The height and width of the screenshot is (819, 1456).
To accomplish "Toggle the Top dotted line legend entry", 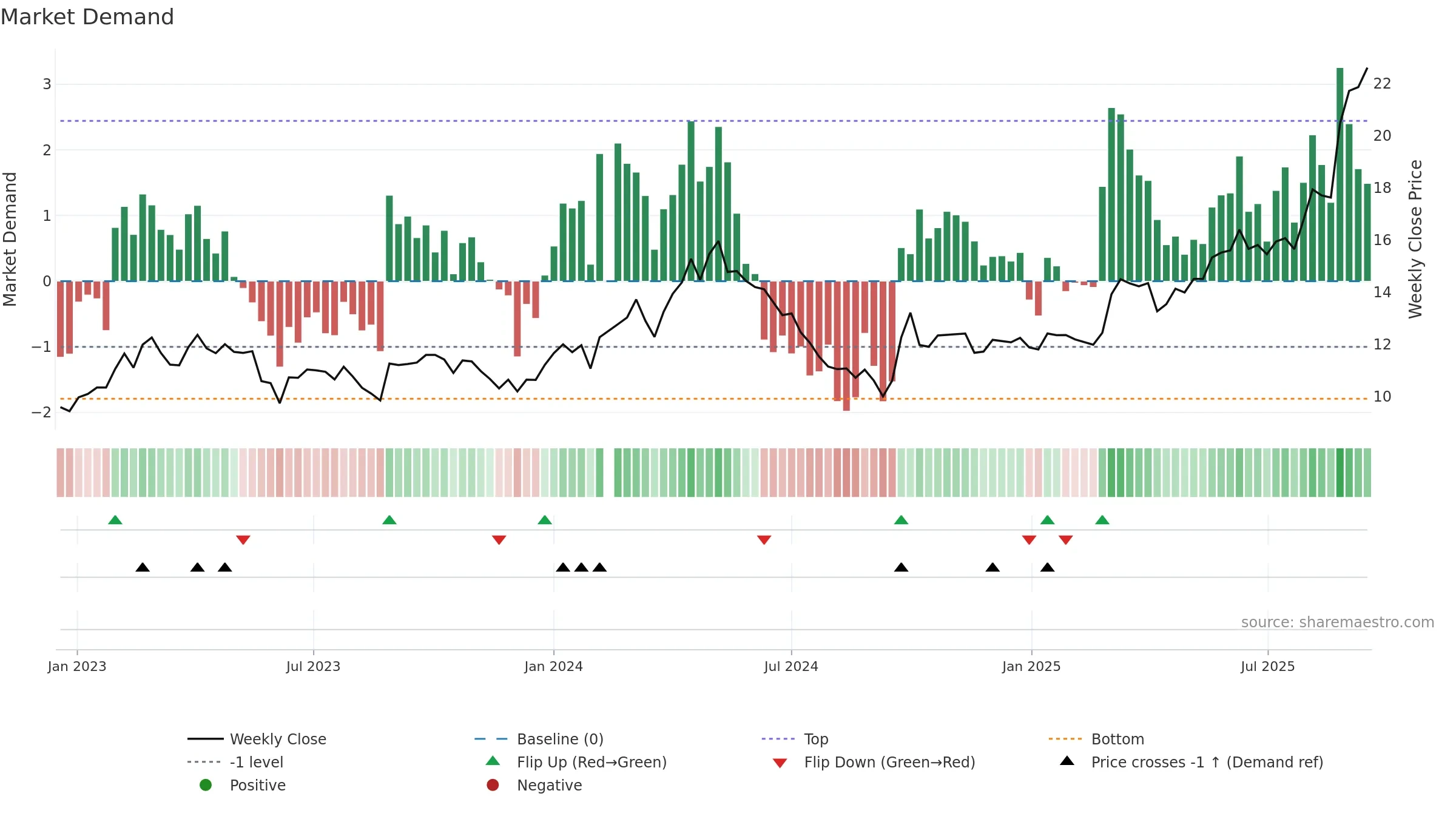I will tap(795, 739).
